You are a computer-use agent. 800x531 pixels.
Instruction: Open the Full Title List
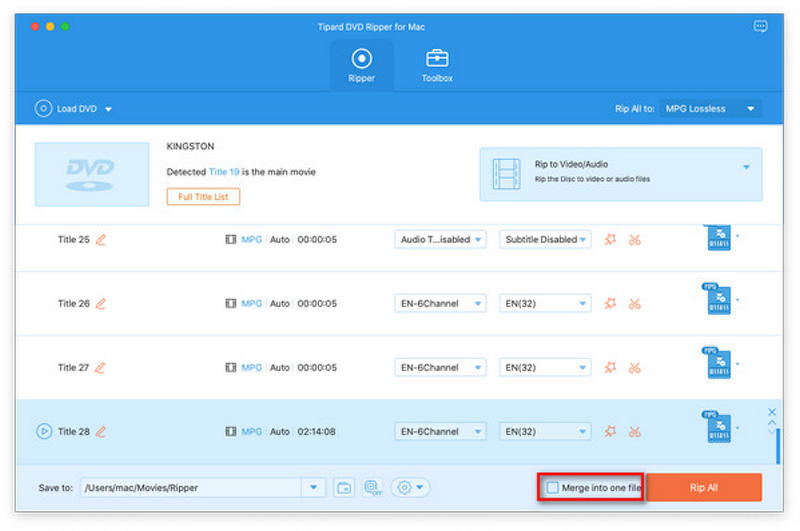point(203,197)
